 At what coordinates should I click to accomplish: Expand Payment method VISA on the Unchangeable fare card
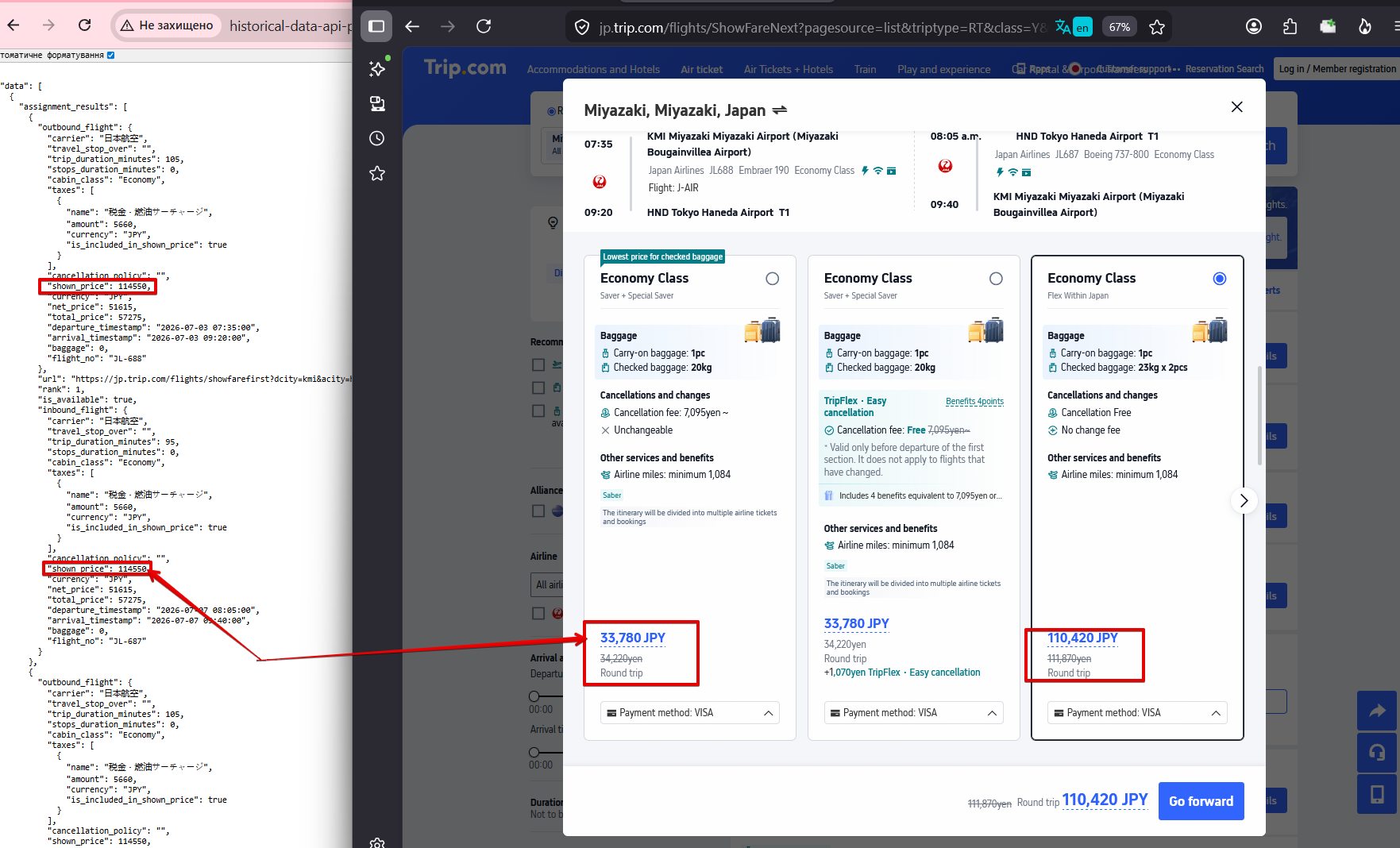pyautogui.click(x=690, y=713)
